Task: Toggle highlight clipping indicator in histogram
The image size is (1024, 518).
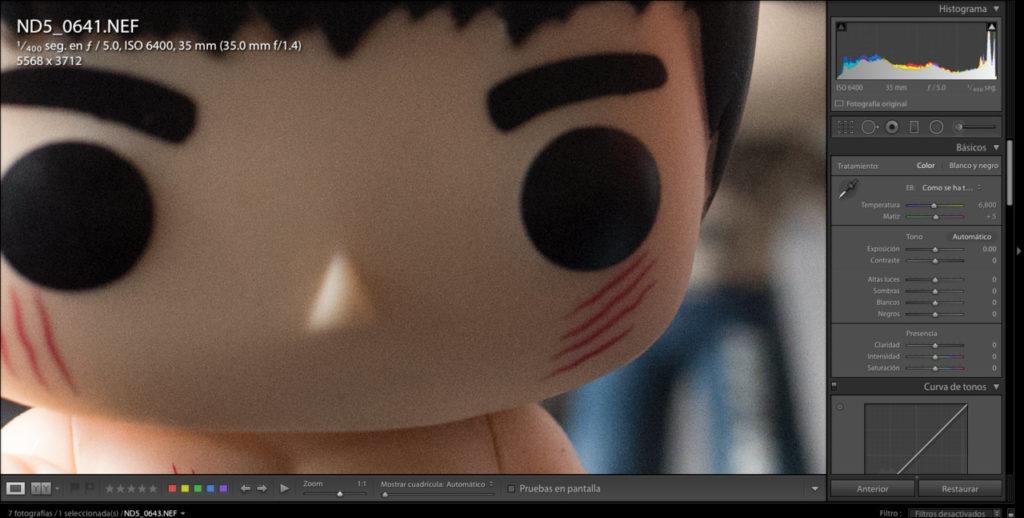Action: point(991,27)
